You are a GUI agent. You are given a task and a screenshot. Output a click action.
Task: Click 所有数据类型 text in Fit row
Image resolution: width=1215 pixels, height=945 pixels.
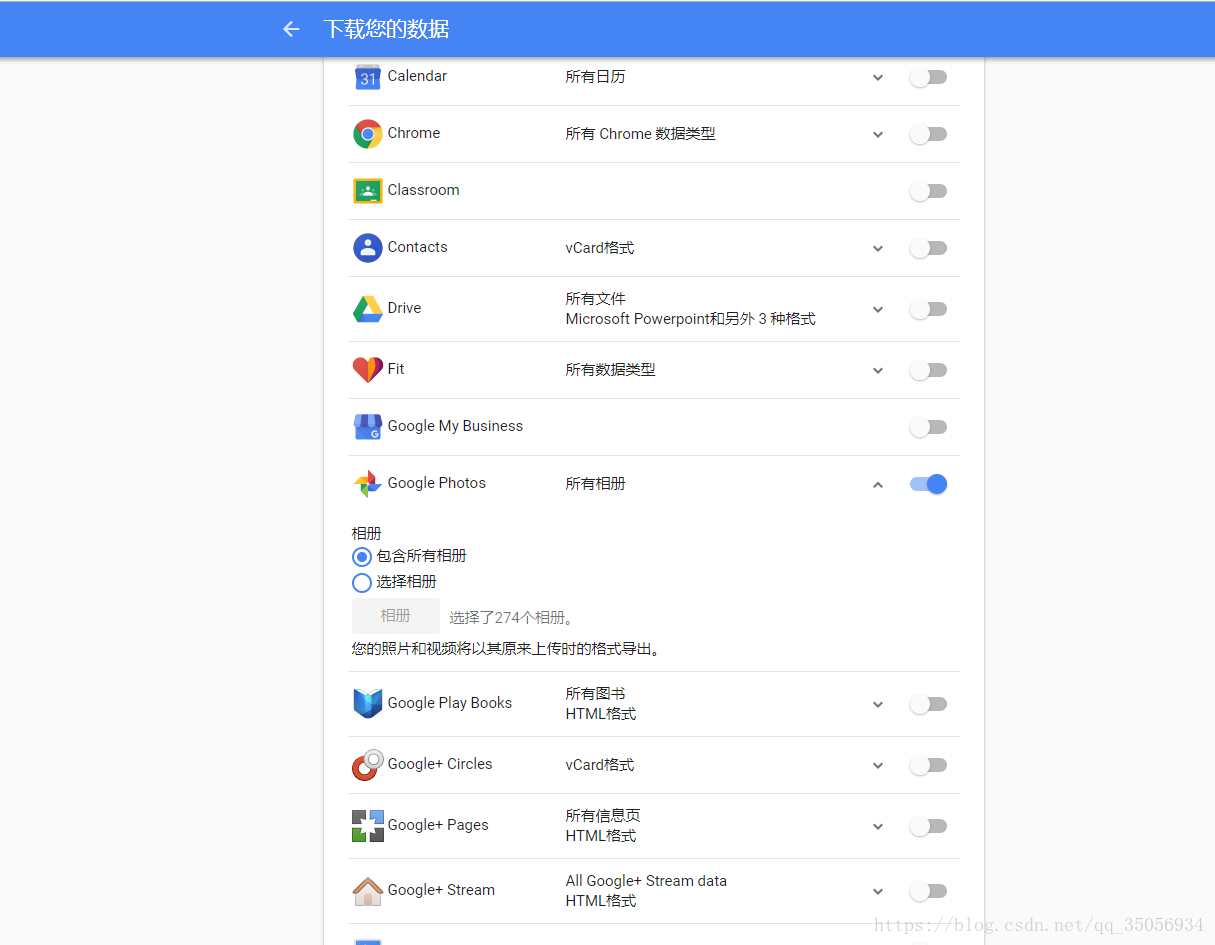coord(610,370)
